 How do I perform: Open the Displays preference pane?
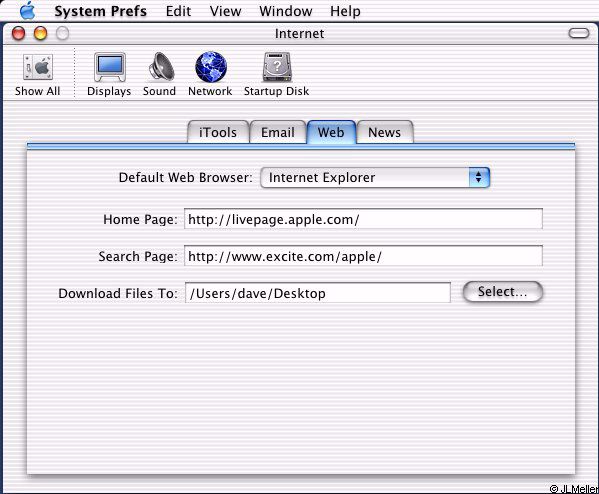pos(110,67)
